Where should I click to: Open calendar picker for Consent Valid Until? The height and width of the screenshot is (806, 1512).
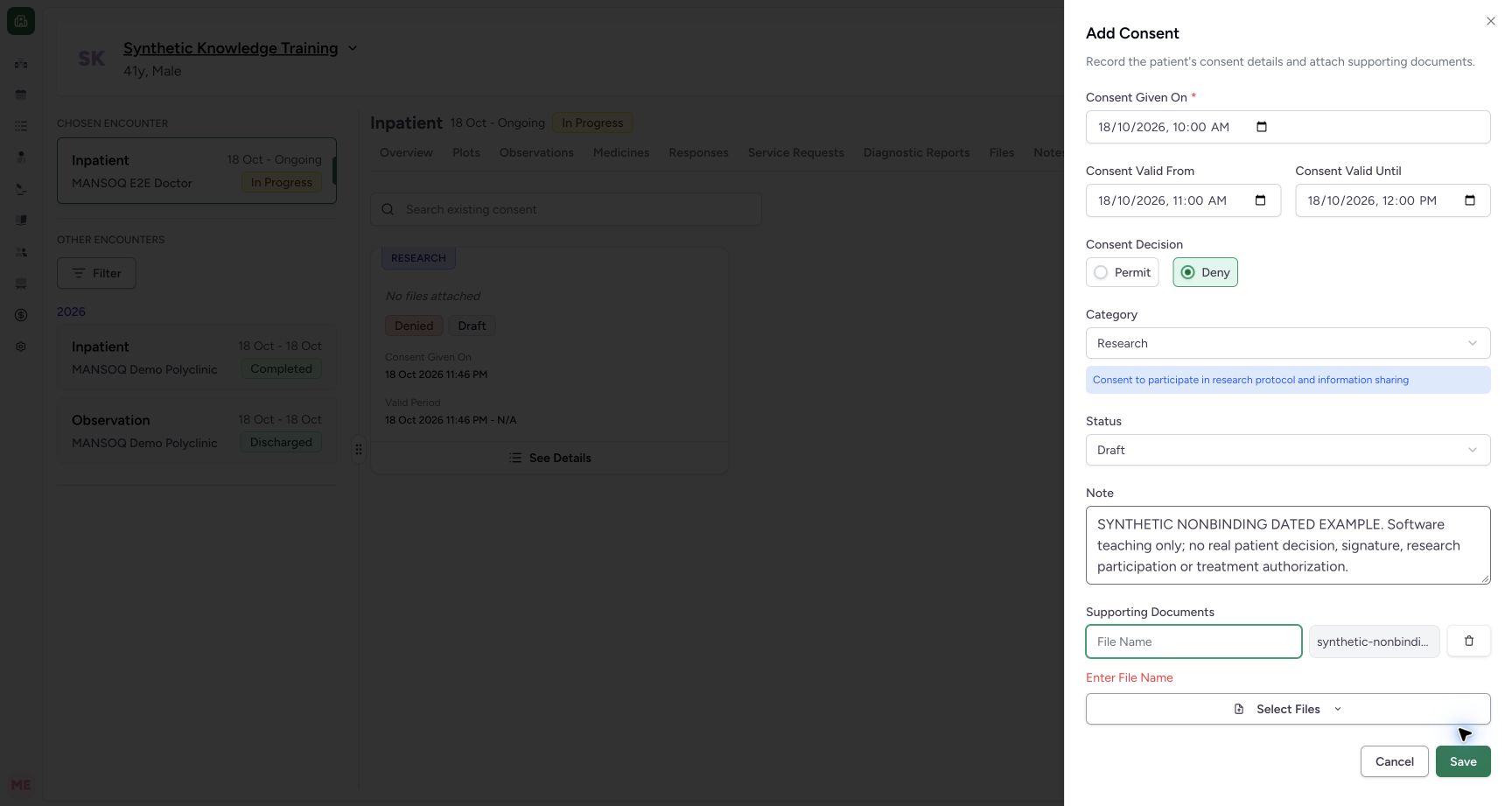point(1470,200)
